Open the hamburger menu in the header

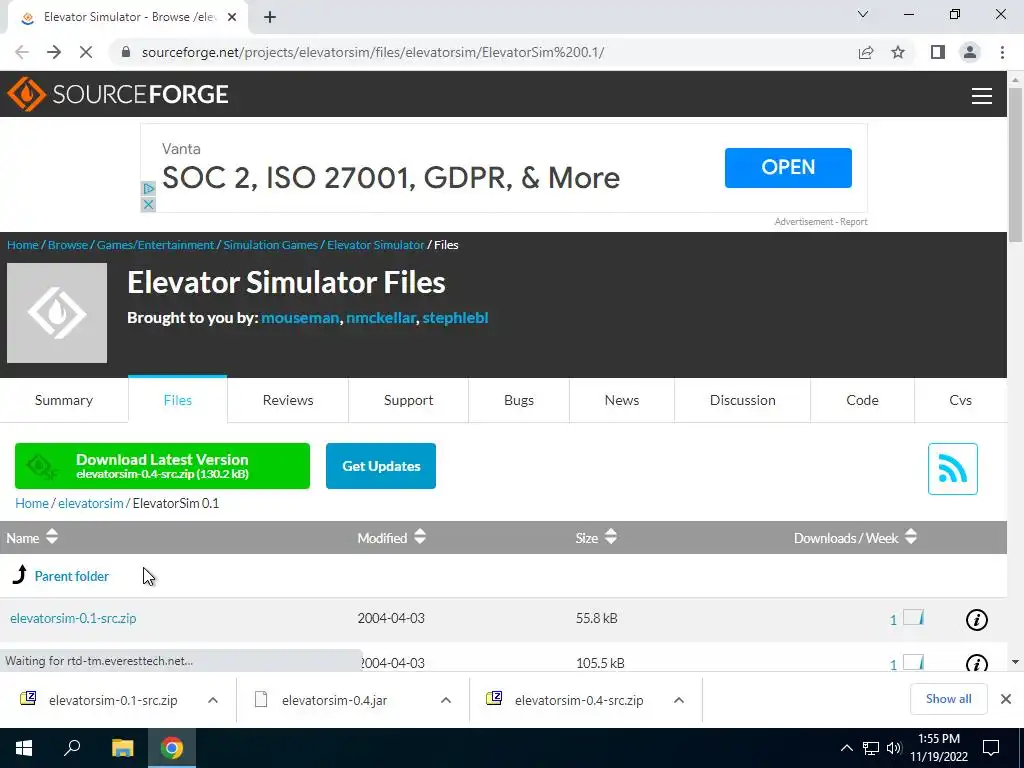pyautogui.click(x=982, y=95)
